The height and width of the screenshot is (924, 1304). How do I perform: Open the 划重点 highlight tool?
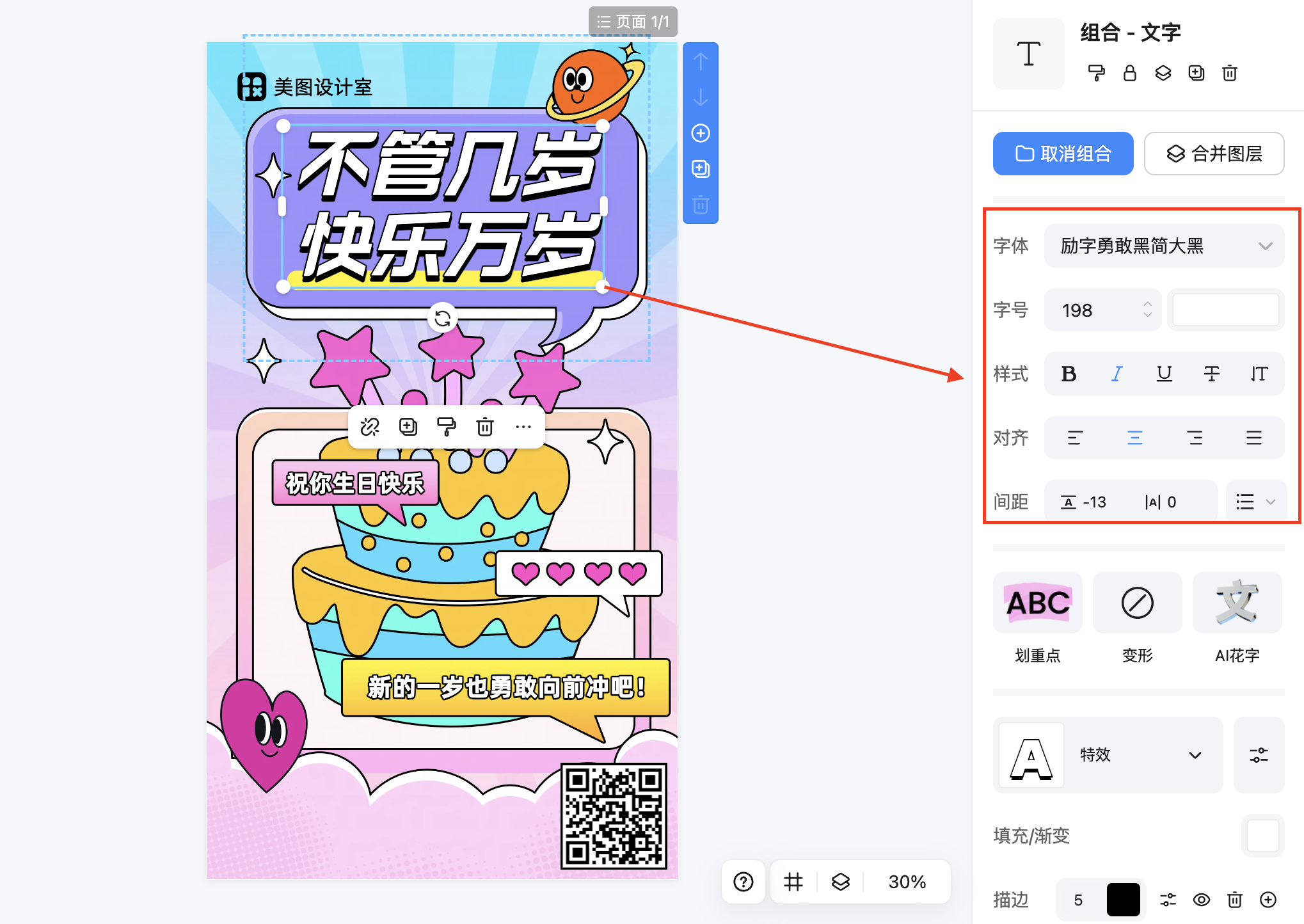click(x=1037, y=602)
